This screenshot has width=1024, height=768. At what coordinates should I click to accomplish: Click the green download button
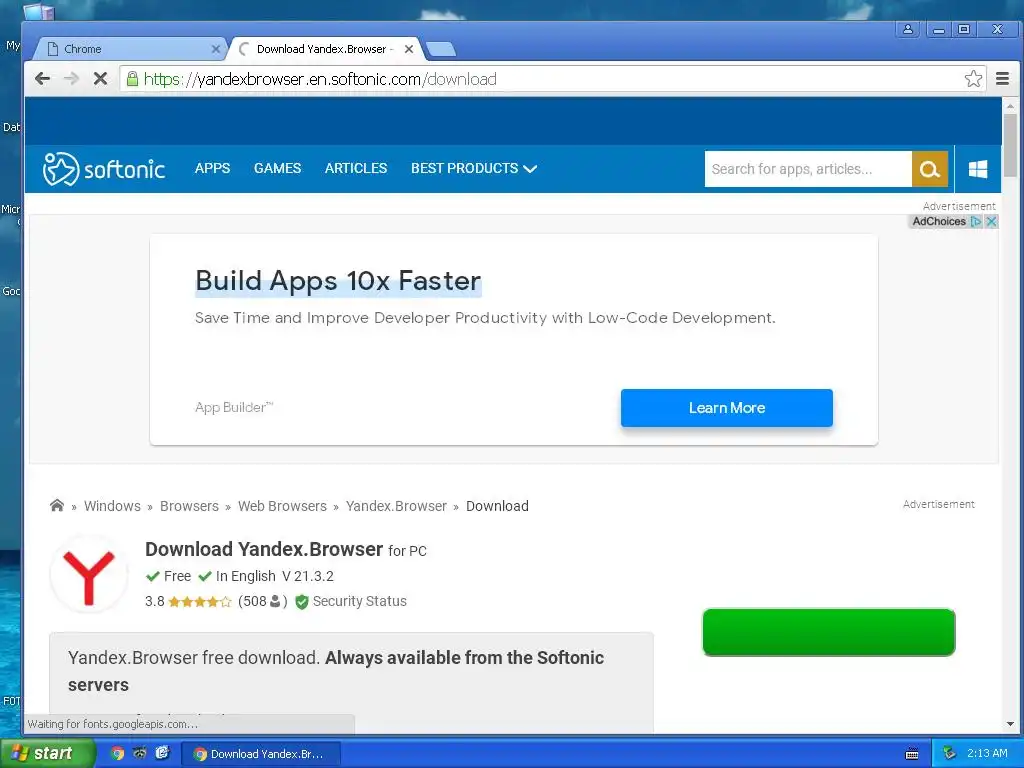829,632
